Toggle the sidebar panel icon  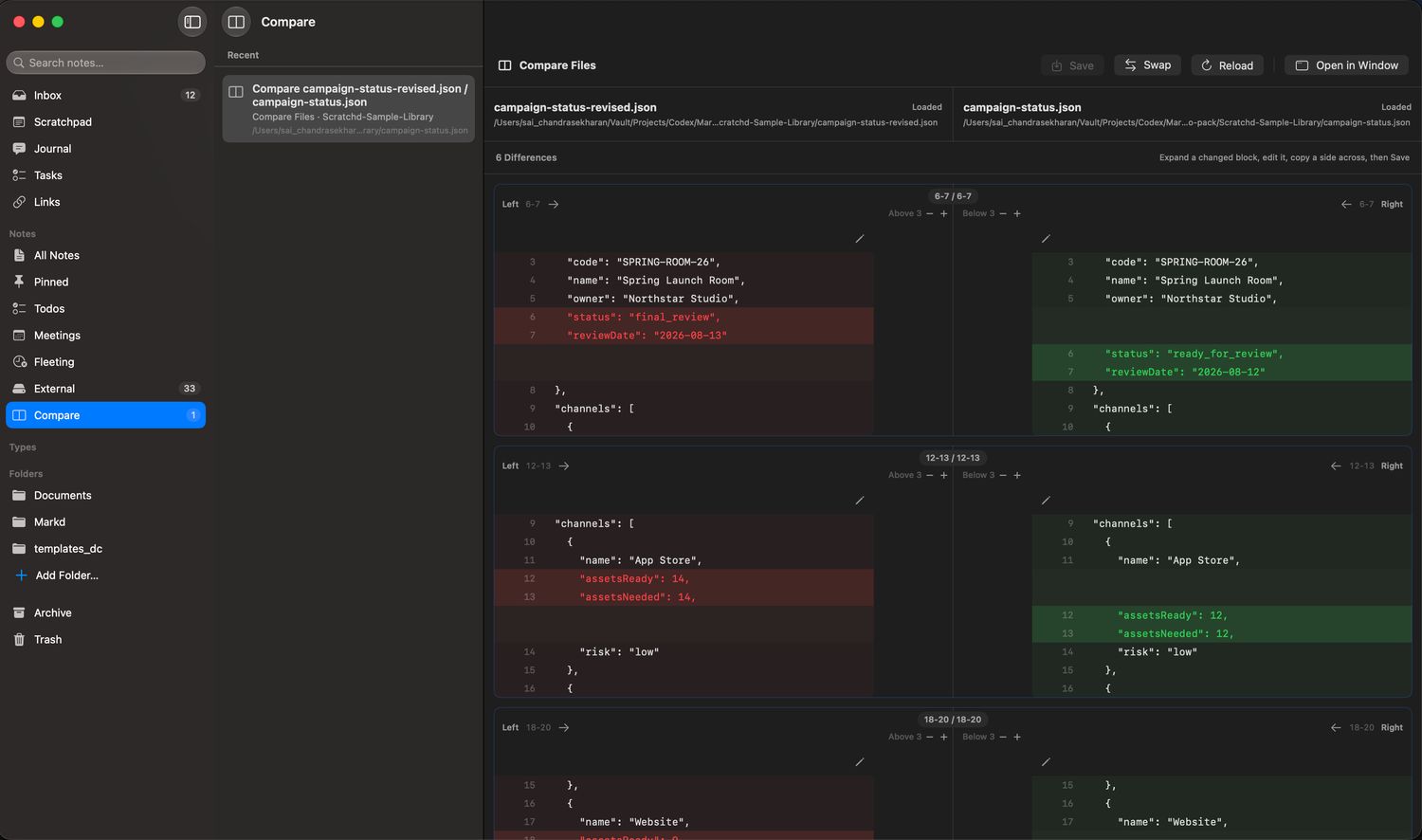(192, 22)
